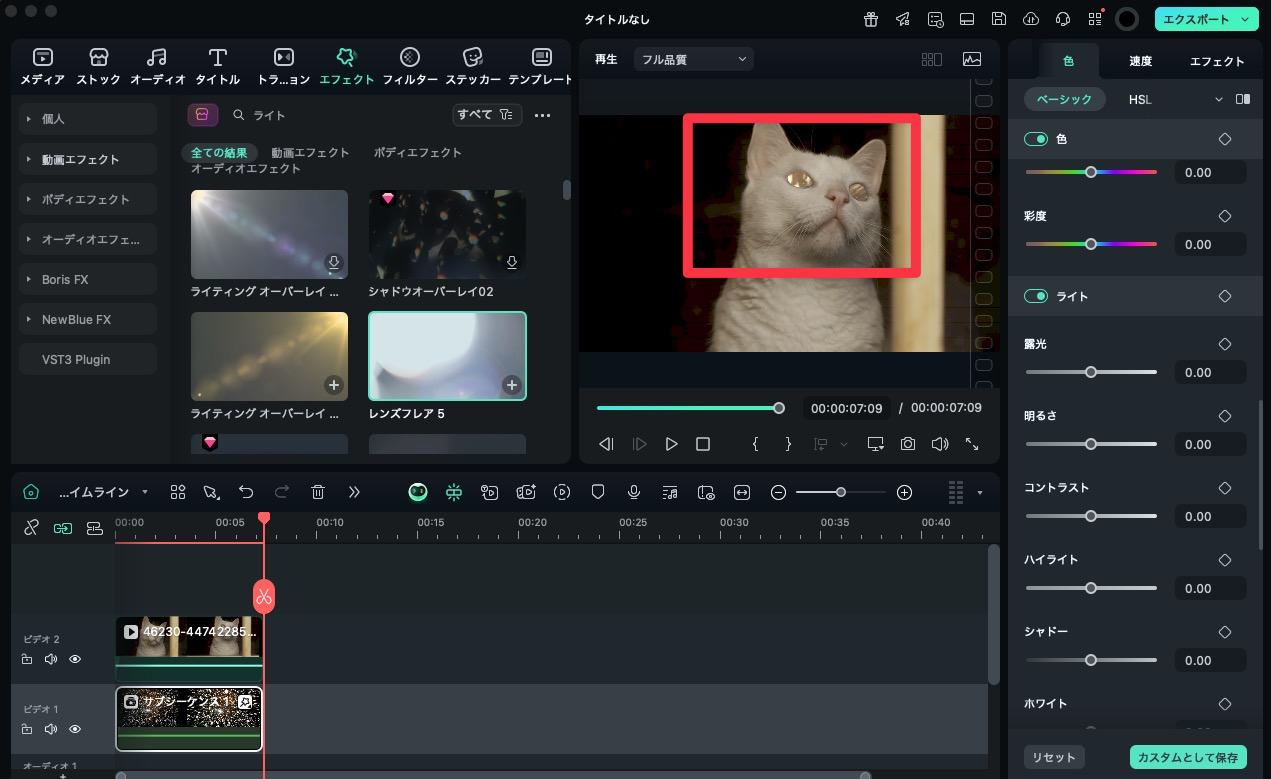Open the すべて filter dropdown
The height and width of the screenshot is (779, 1271).
[486, 115]
